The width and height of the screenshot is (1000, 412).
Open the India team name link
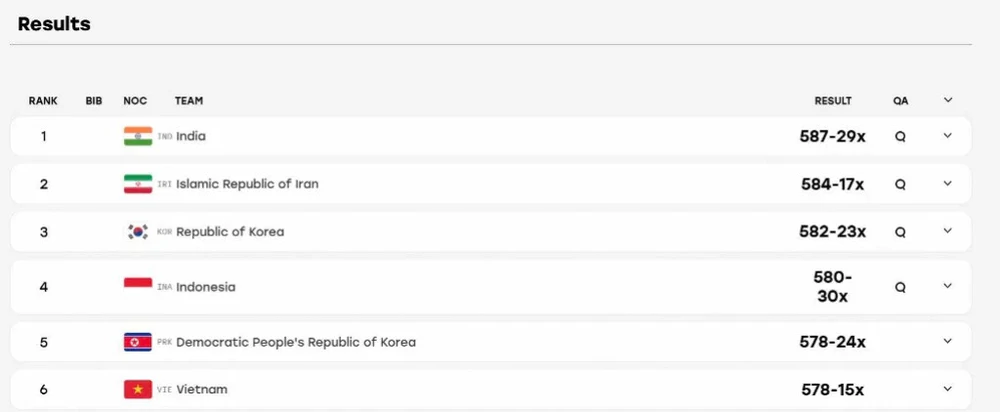click(x=191, y=136)
